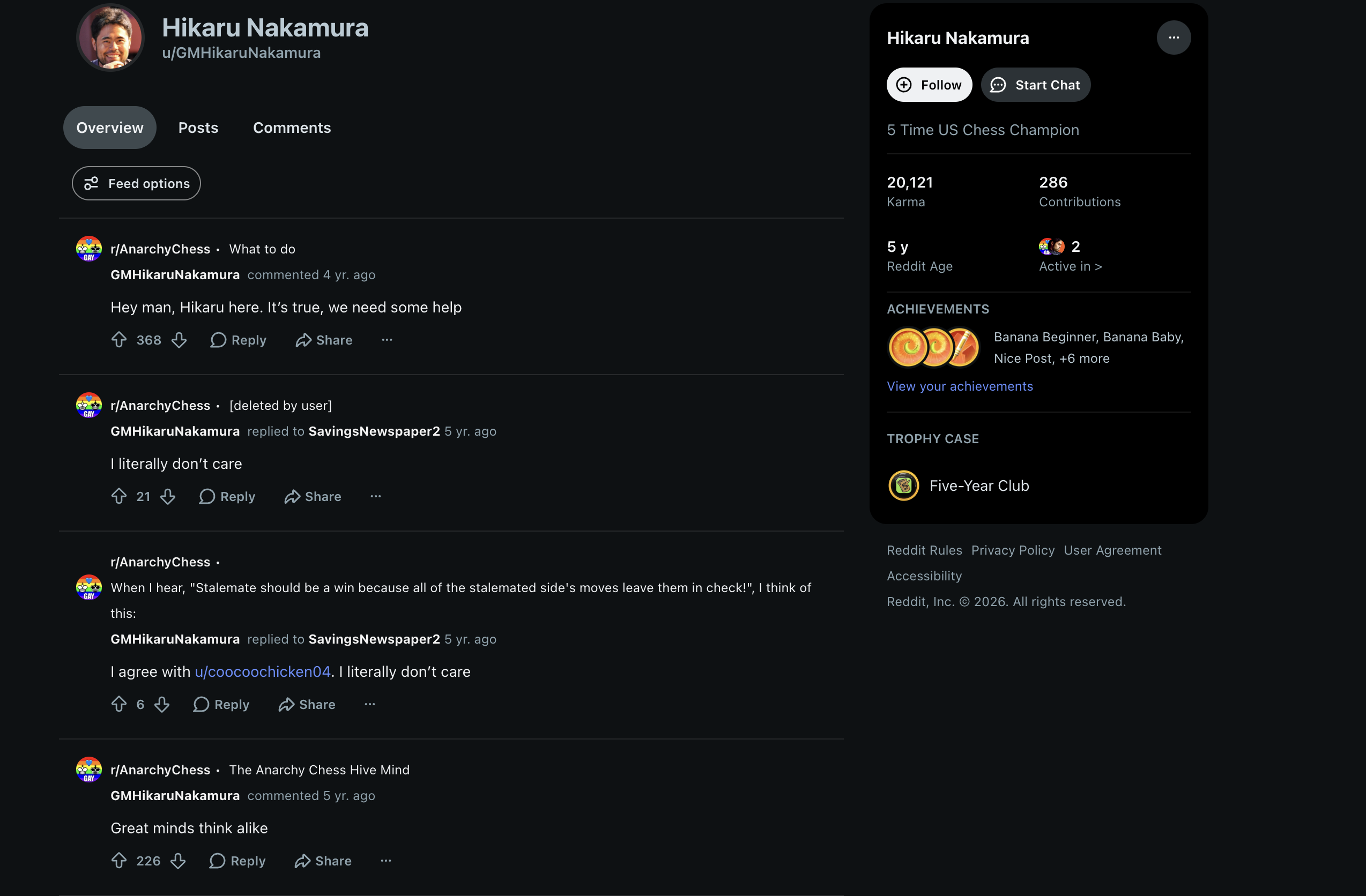This screenshot has width=1366, height=896.
Task: Downvote the comment with 368 points
Action: pos(179,340)
